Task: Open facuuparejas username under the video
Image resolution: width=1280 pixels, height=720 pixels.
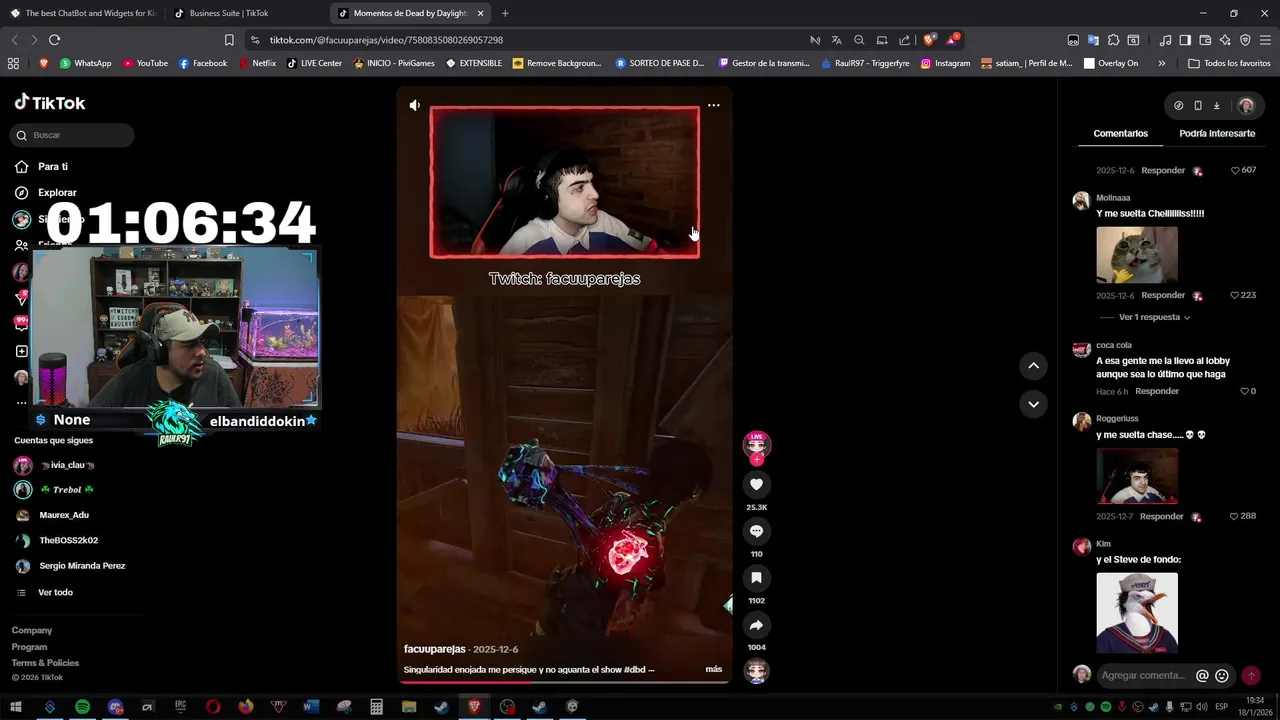Action: click(x=435, y=649)
